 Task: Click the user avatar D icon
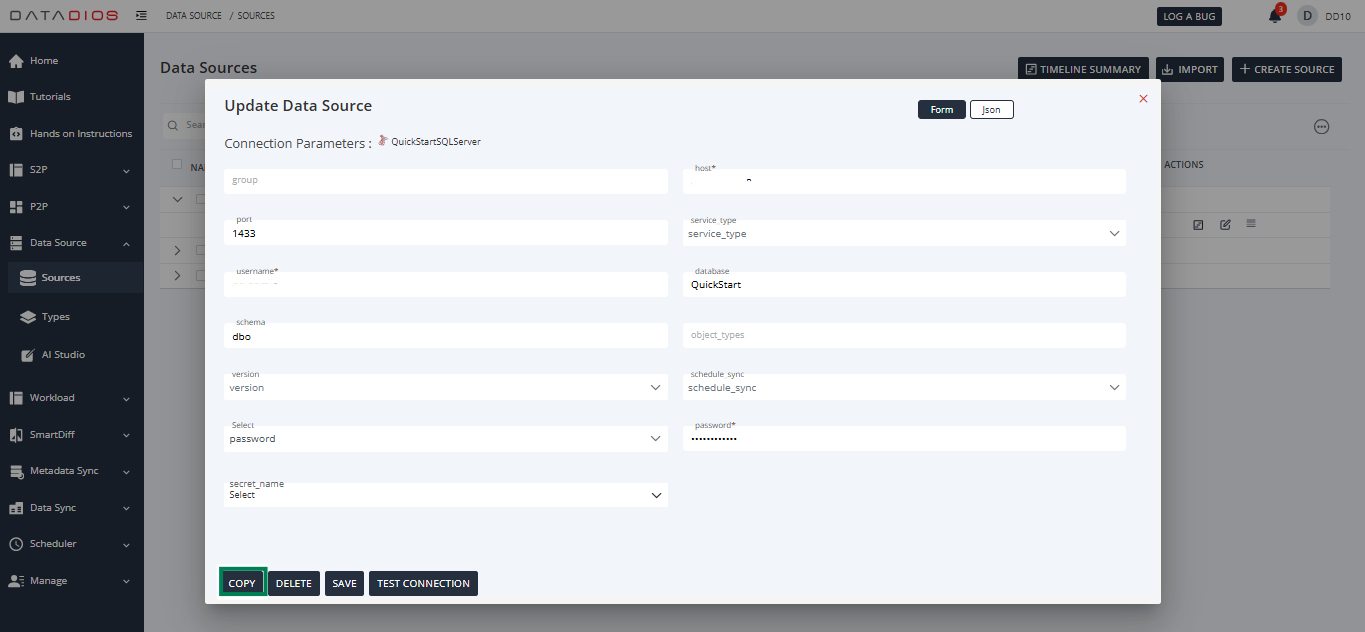tap(1307, 16)
